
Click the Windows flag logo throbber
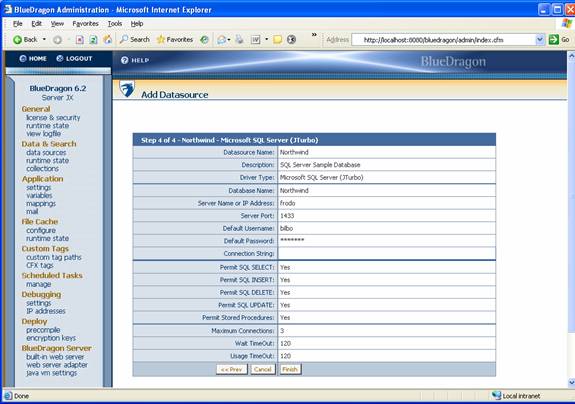click(567, 24)
